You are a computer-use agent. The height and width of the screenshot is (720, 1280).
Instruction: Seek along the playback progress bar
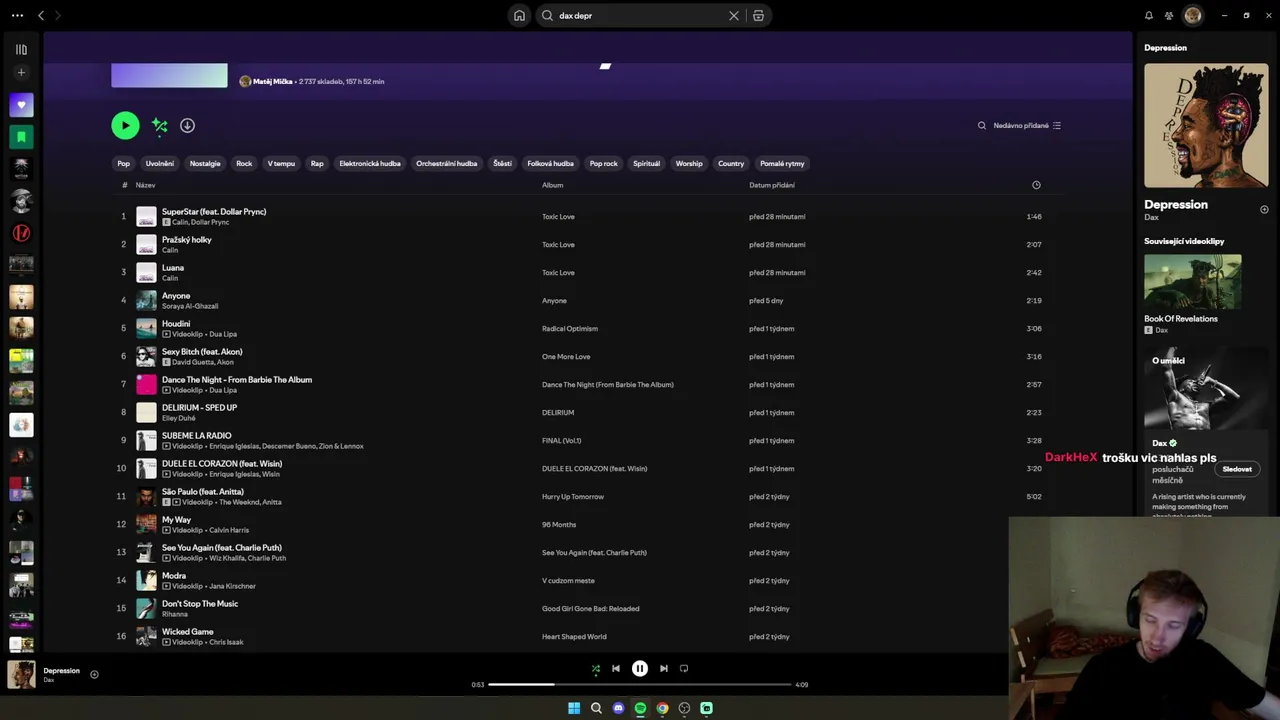coord(640,685)
